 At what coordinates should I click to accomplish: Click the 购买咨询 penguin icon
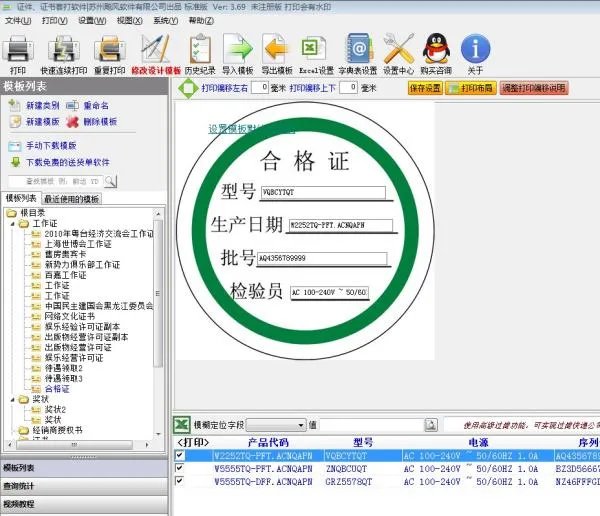point(436,48)
